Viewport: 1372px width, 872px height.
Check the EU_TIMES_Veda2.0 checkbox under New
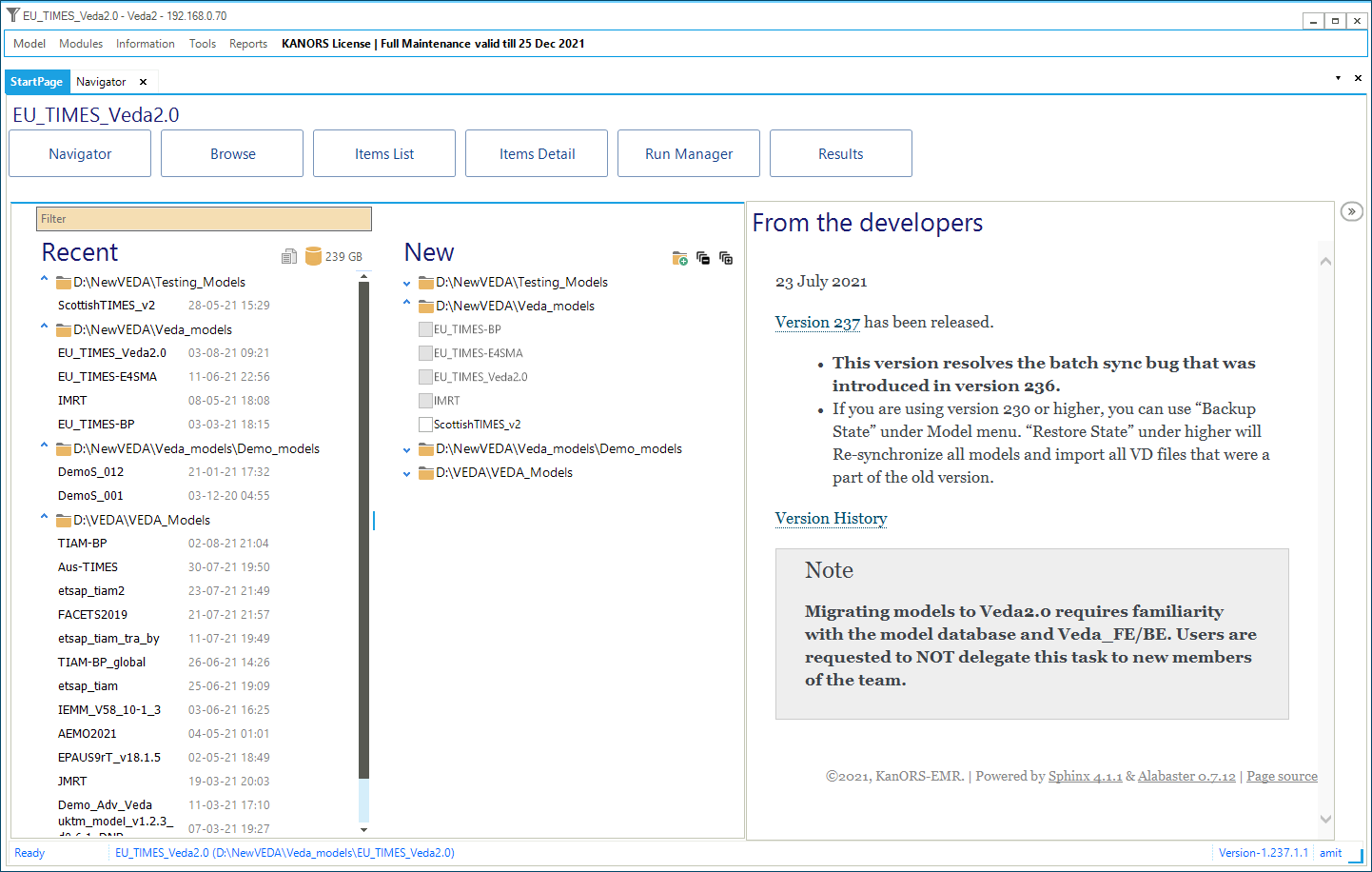[425, 377]
